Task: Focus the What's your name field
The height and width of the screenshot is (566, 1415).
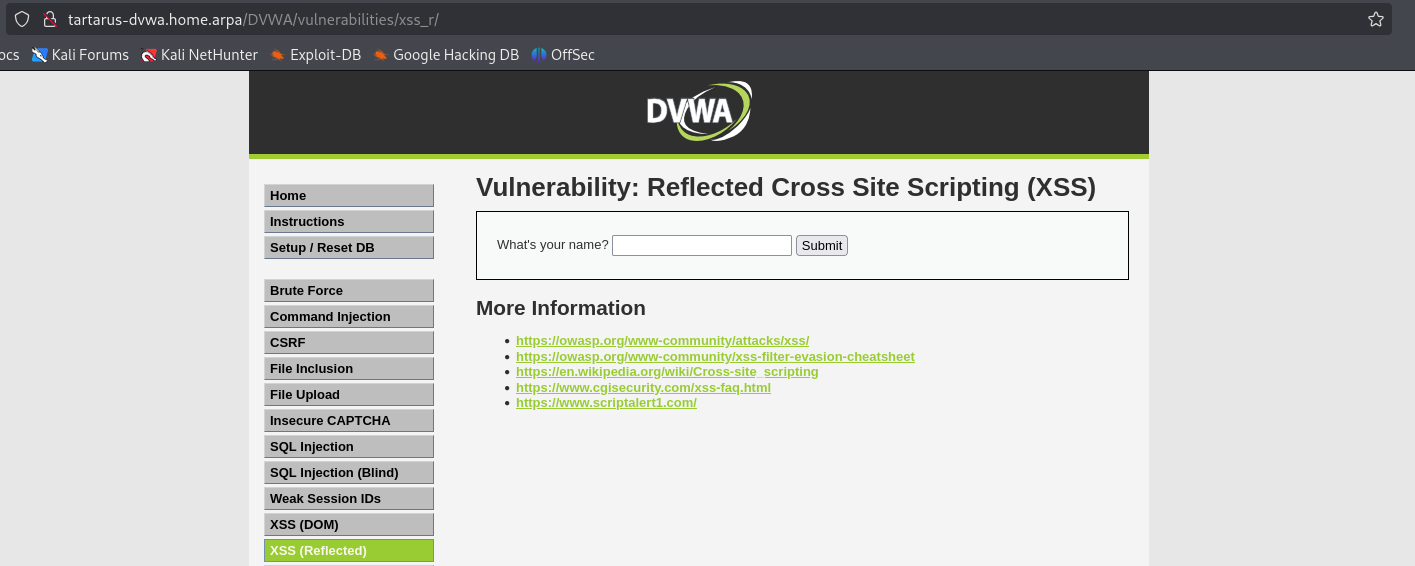Action: (701, 246)
